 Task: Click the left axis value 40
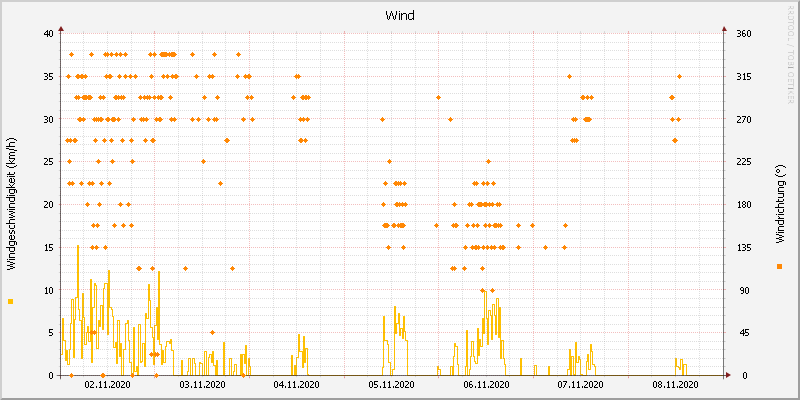[x=48, y=34]
